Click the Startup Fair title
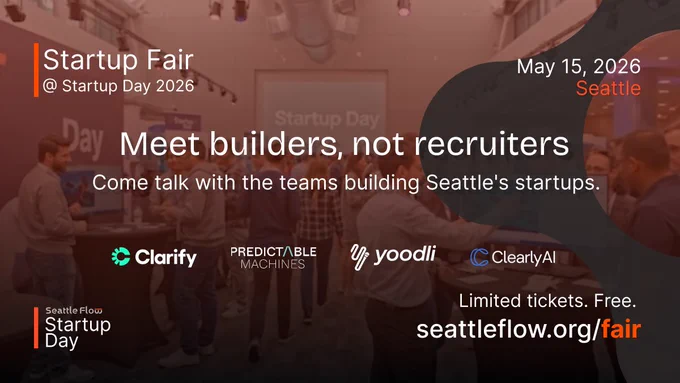 coord(118,59)
